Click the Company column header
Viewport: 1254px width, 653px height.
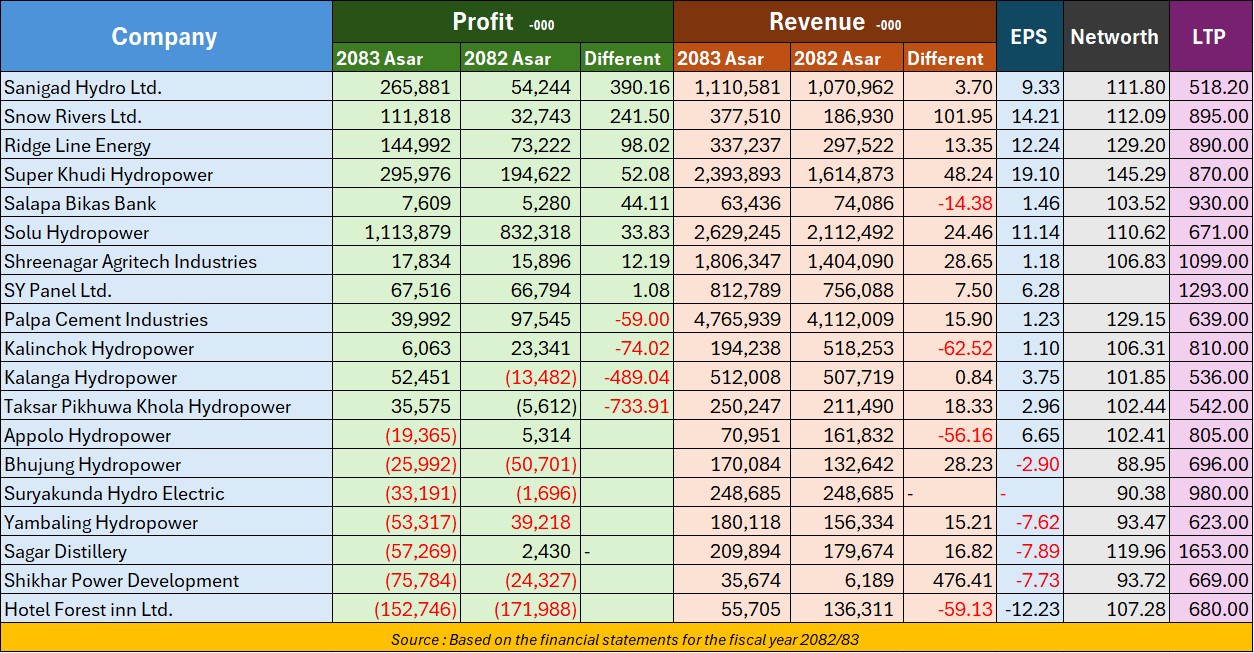pos(166,36)
